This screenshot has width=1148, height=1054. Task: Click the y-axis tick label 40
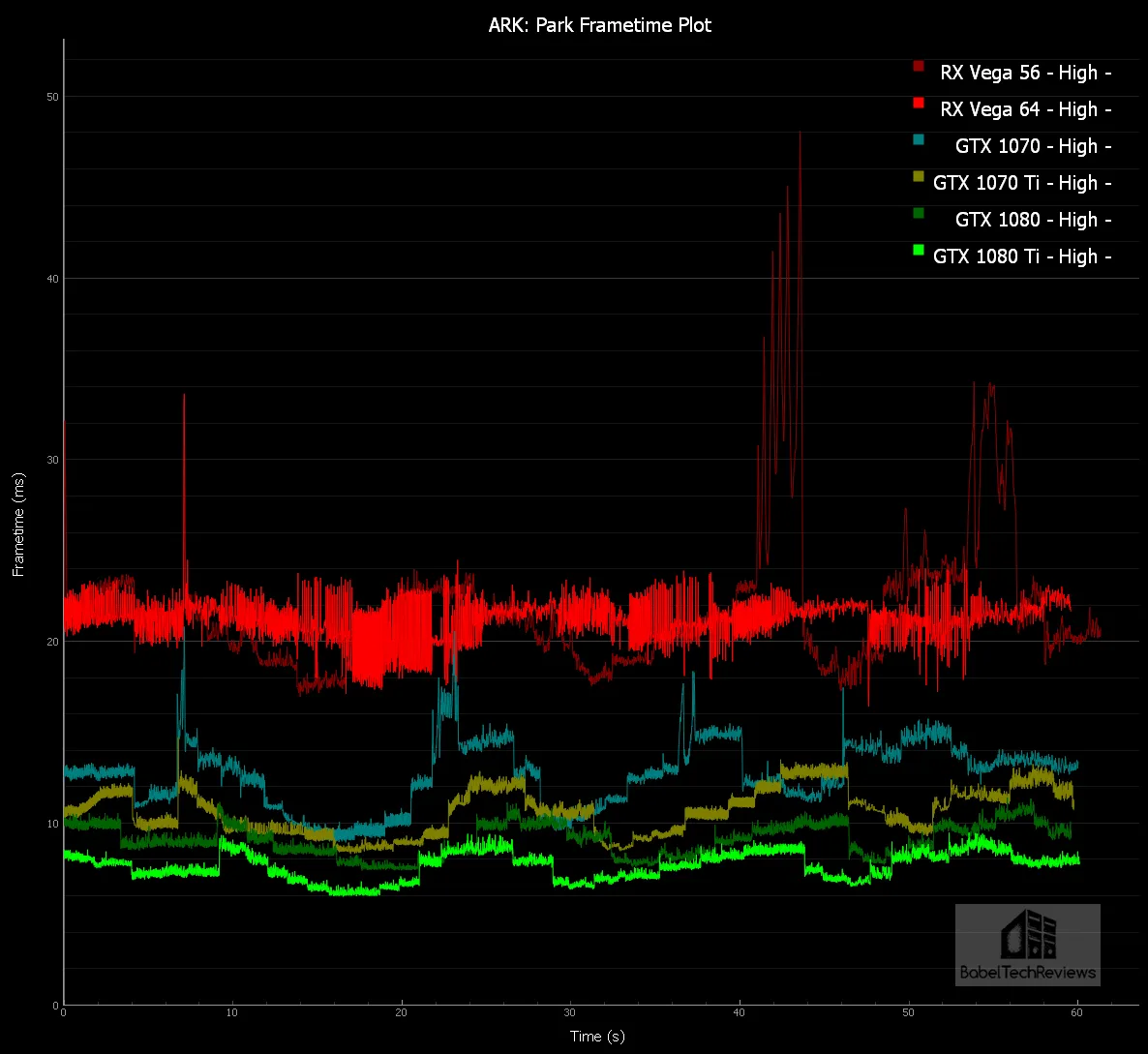(52, 279)
